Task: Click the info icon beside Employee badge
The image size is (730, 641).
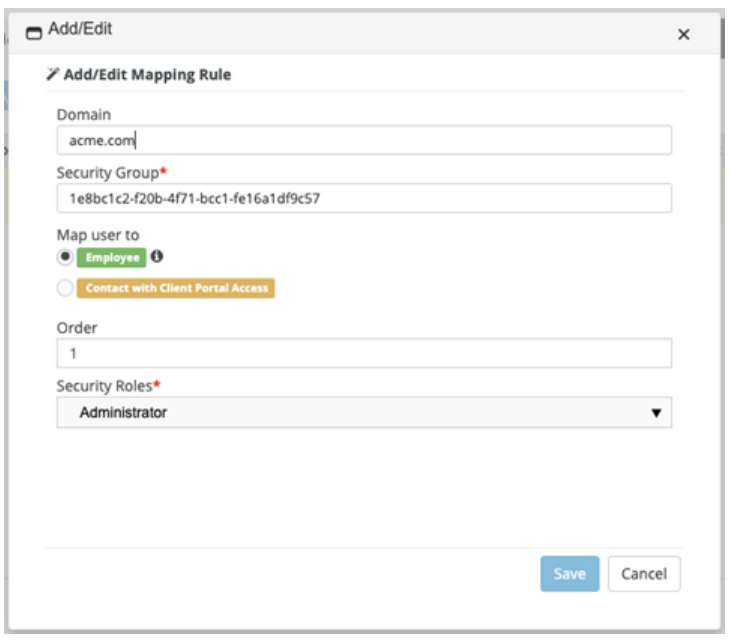Action: pyautogui.click(x=156, y=256)
